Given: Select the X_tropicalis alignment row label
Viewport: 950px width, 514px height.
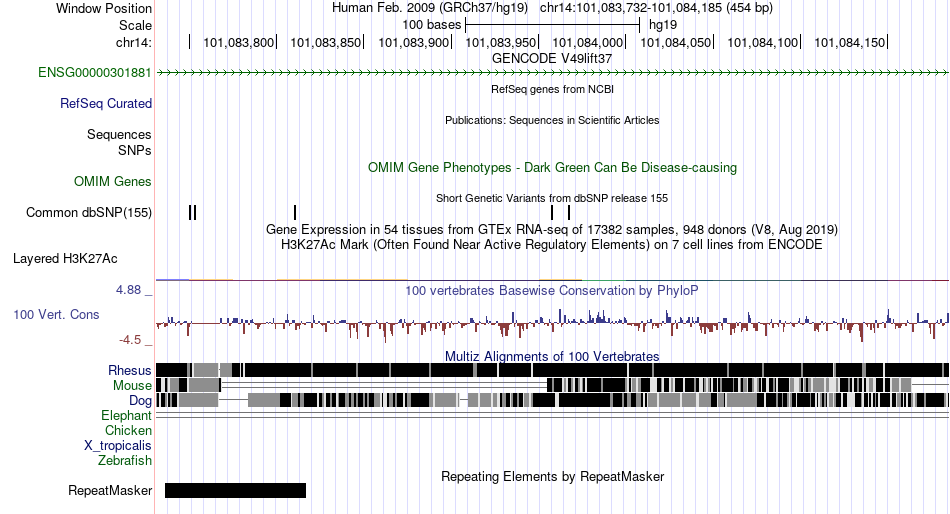Looking at the screenshot, I should (118, 446).
